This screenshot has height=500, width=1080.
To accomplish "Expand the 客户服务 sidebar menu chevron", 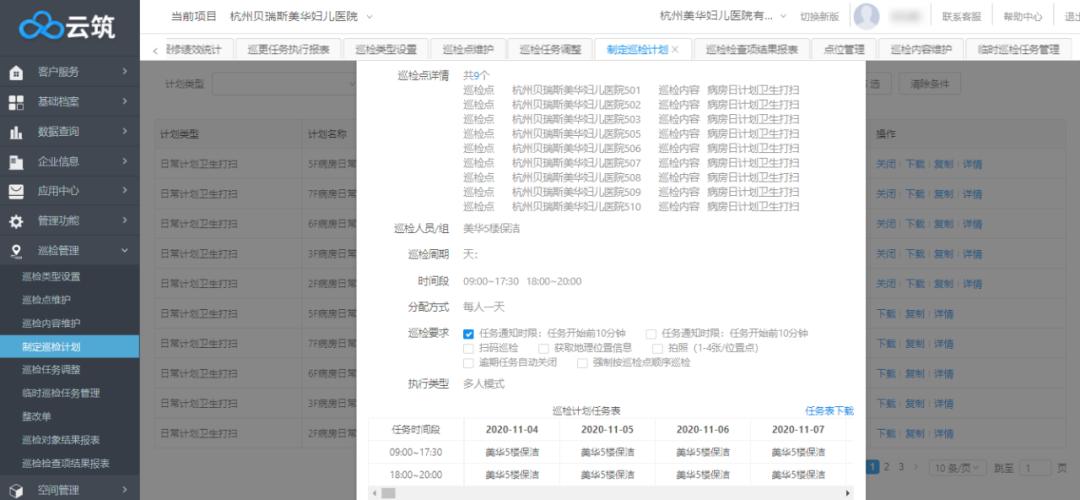I will coord(125,71).
